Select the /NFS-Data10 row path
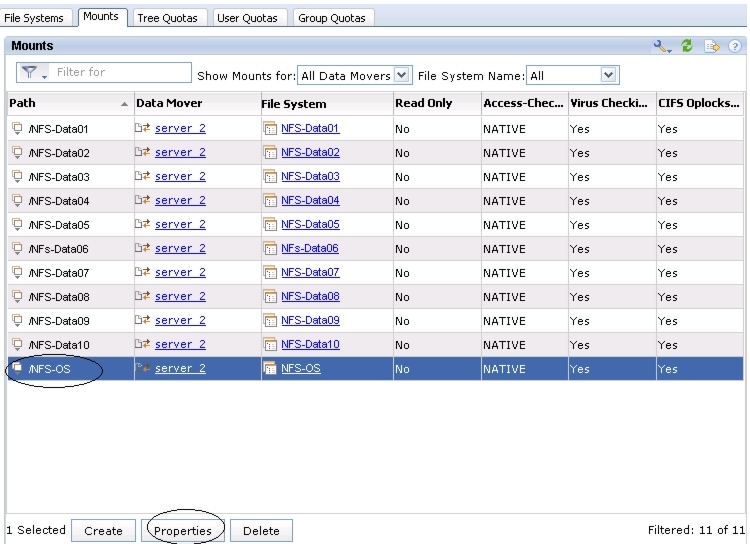 click(x=59, y=345)
